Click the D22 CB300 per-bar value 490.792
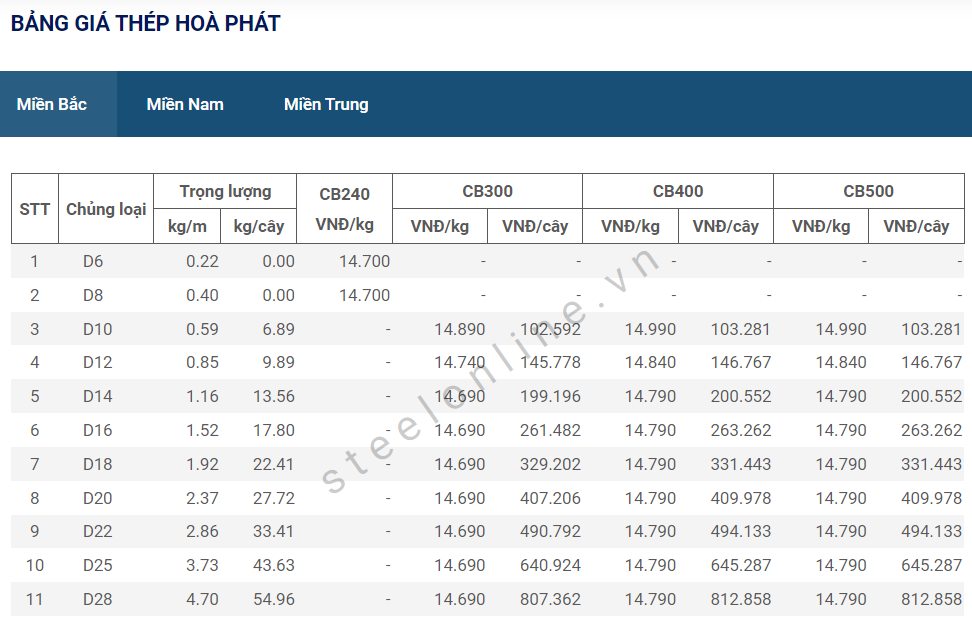The height and width of the screenshot is (628, 972). (x=550, y=531)
